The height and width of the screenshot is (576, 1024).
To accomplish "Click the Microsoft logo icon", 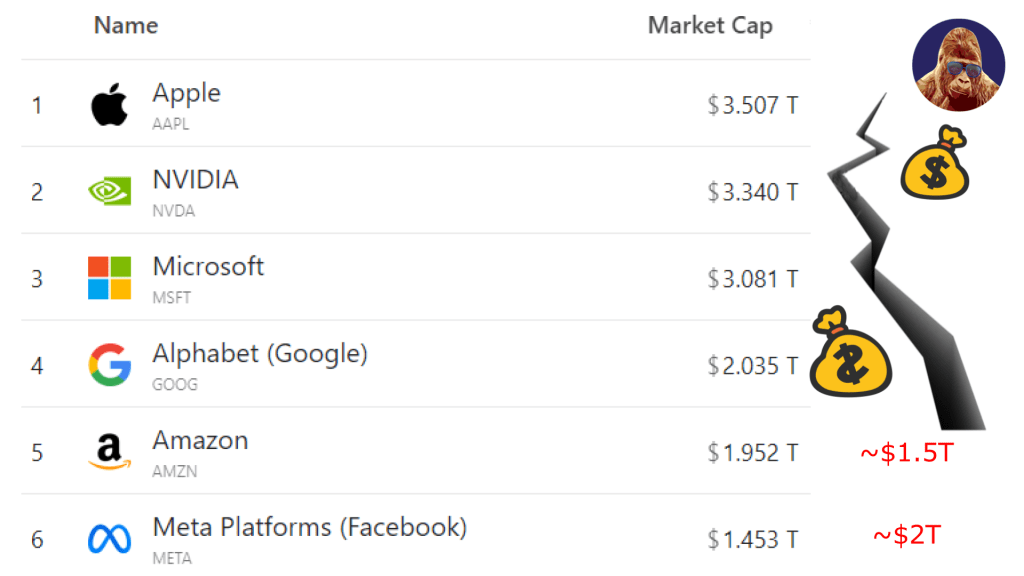I will 109,278.
